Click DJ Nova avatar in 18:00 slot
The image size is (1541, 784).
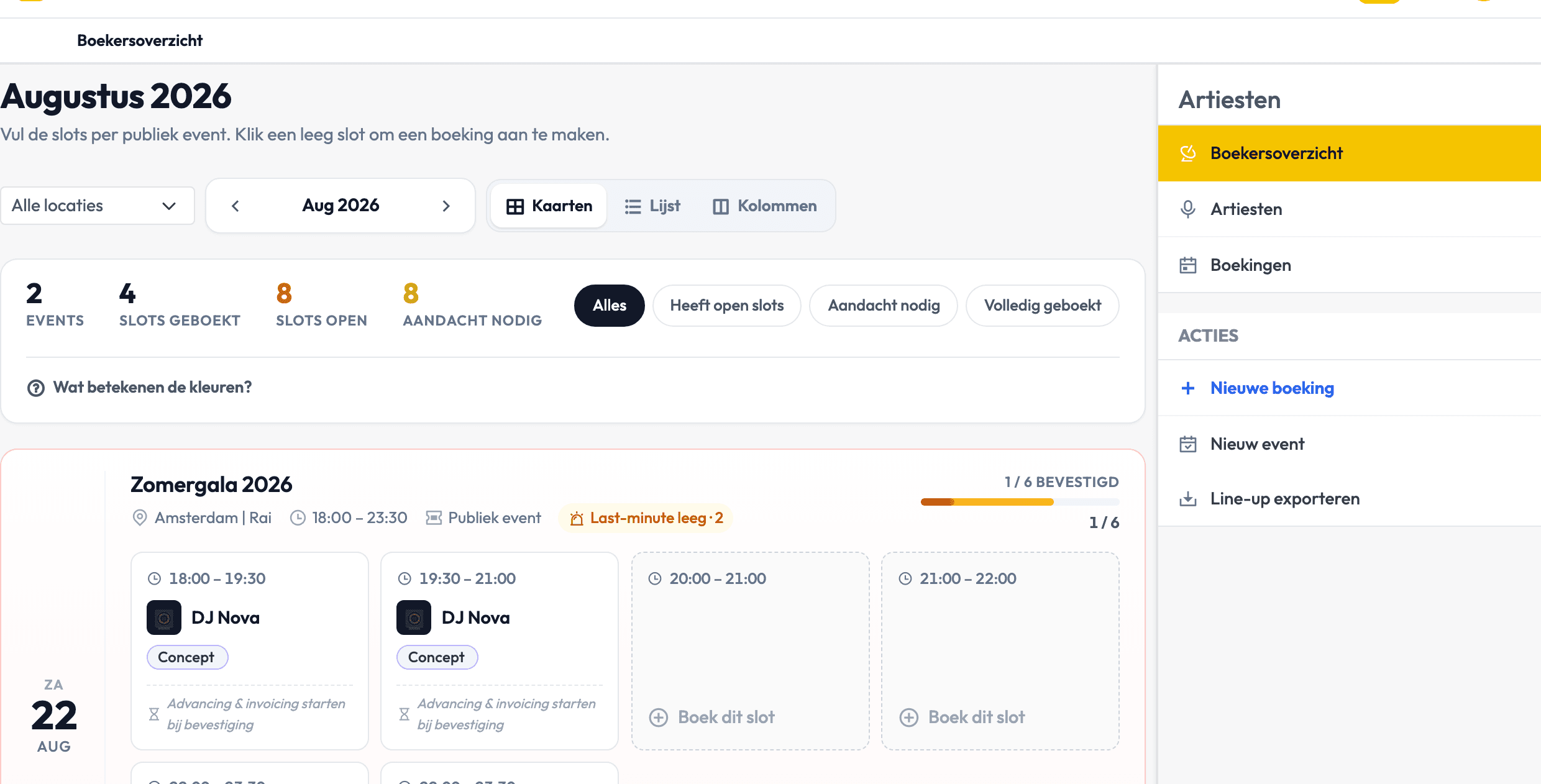pos(164,618)
